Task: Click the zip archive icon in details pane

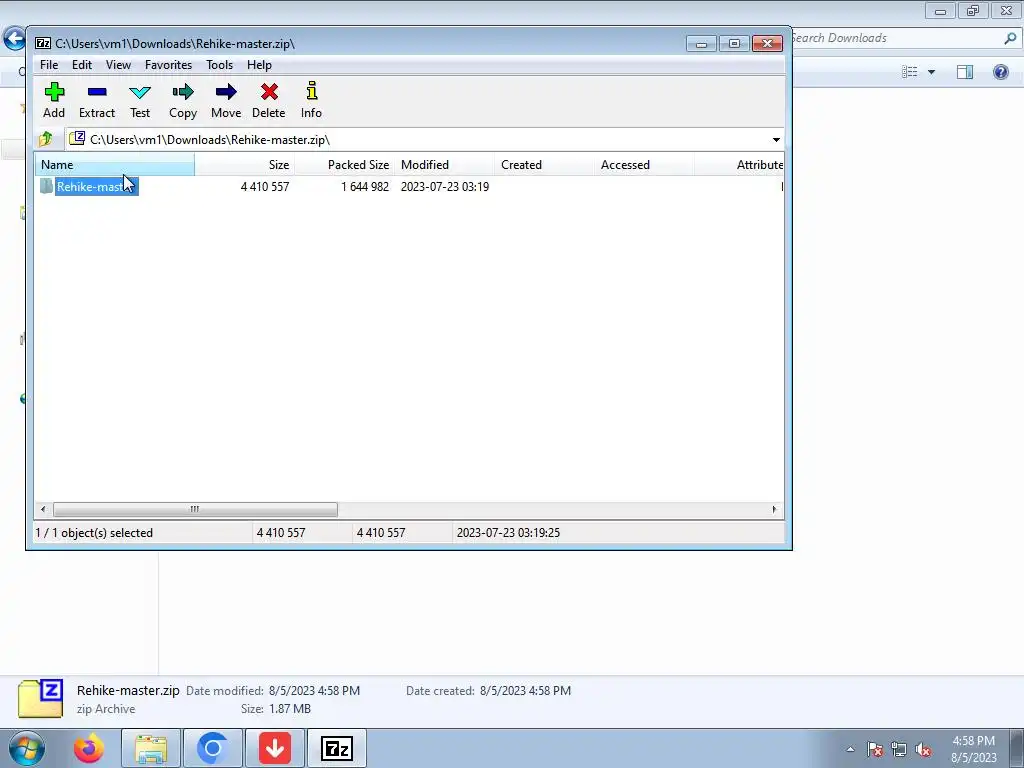Action: point(40,699)
